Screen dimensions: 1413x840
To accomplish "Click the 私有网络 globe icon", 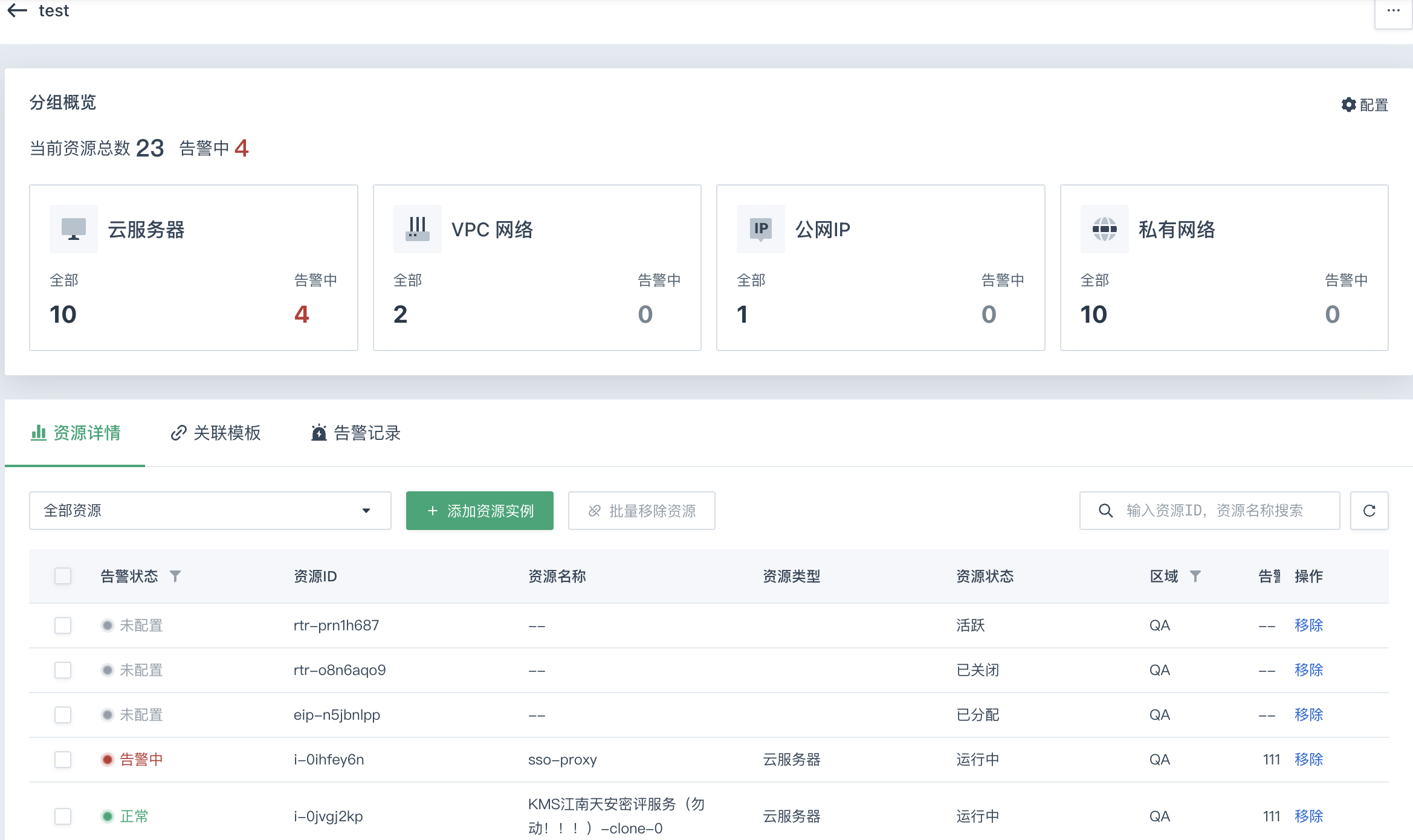I will click(1104, 229).
